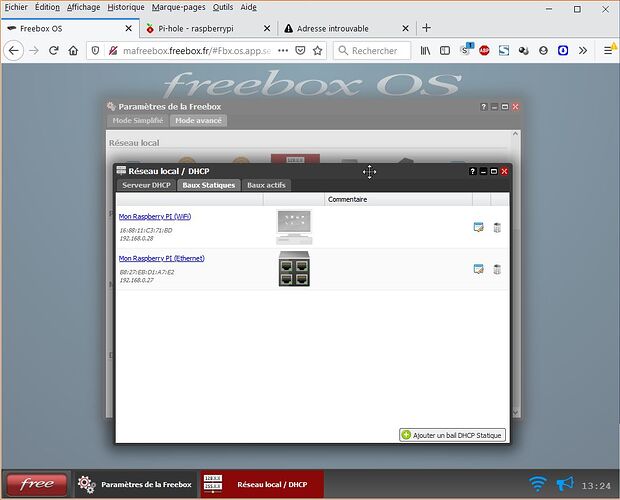This screenshot has height=500, width=620.
Task: Click Réseau local / DHCP taskbar item
Action: point(262,484)
